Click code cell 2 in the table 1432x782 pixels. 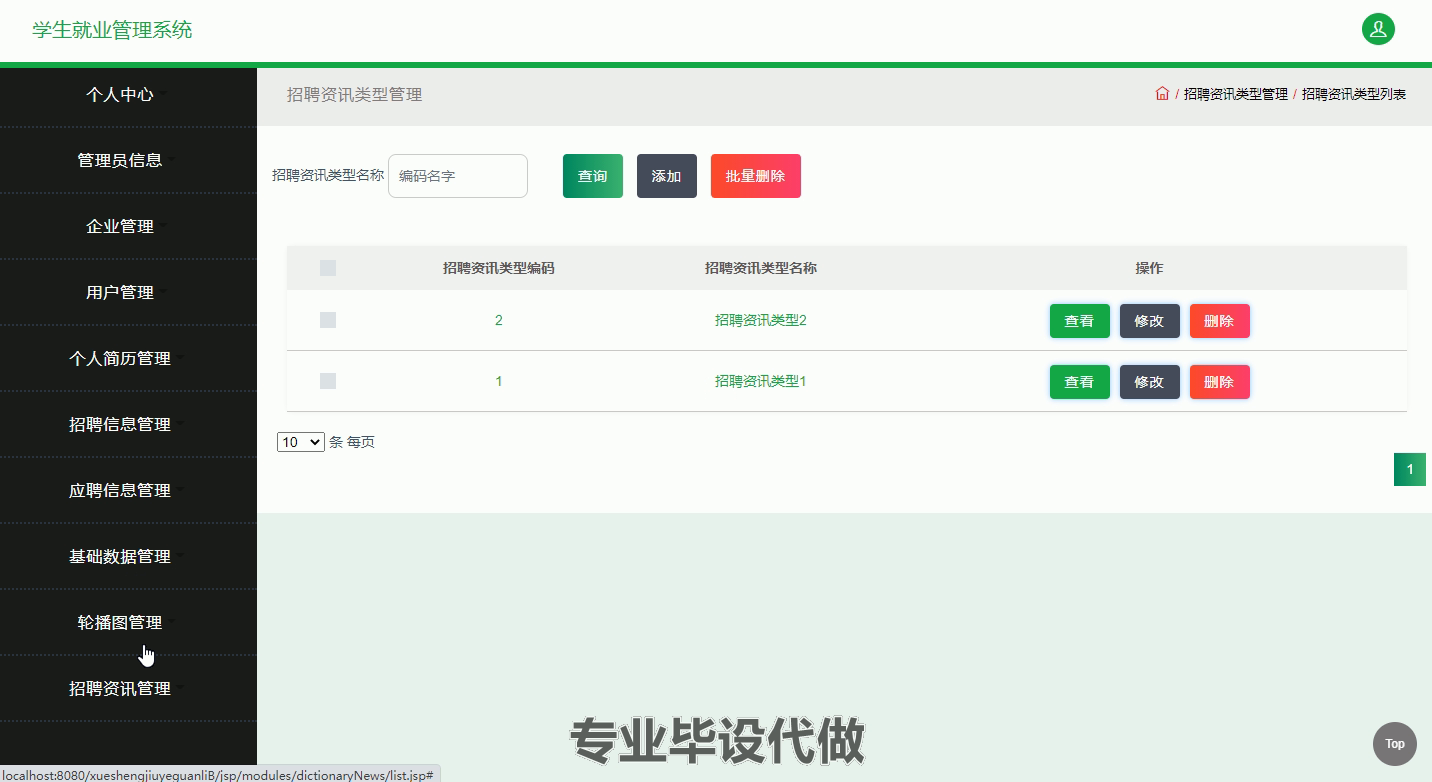[x=499, y=320]
